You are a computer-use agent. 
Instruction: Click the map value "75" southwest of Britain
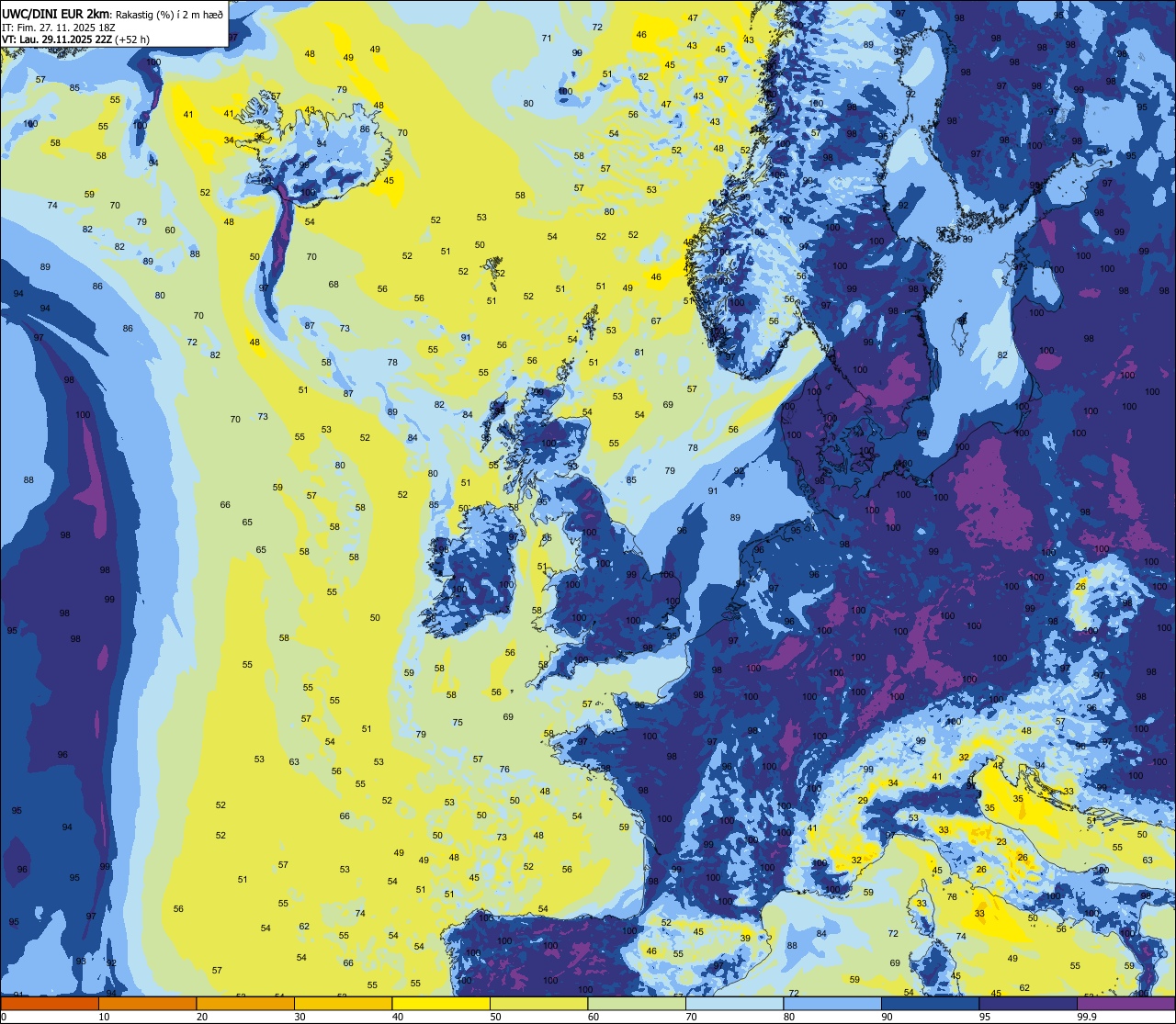(458, 723)
